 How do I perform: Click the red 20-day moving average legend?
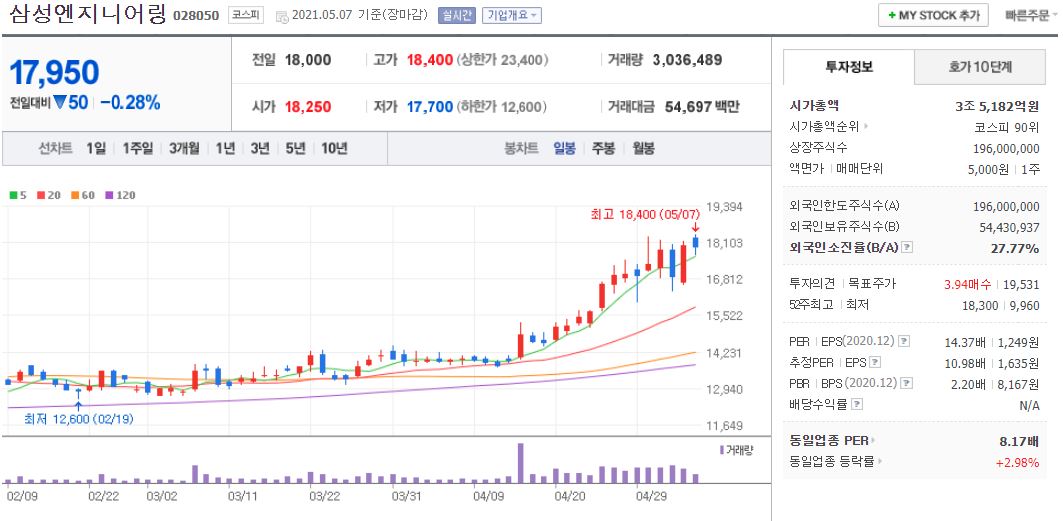point(49,195)
